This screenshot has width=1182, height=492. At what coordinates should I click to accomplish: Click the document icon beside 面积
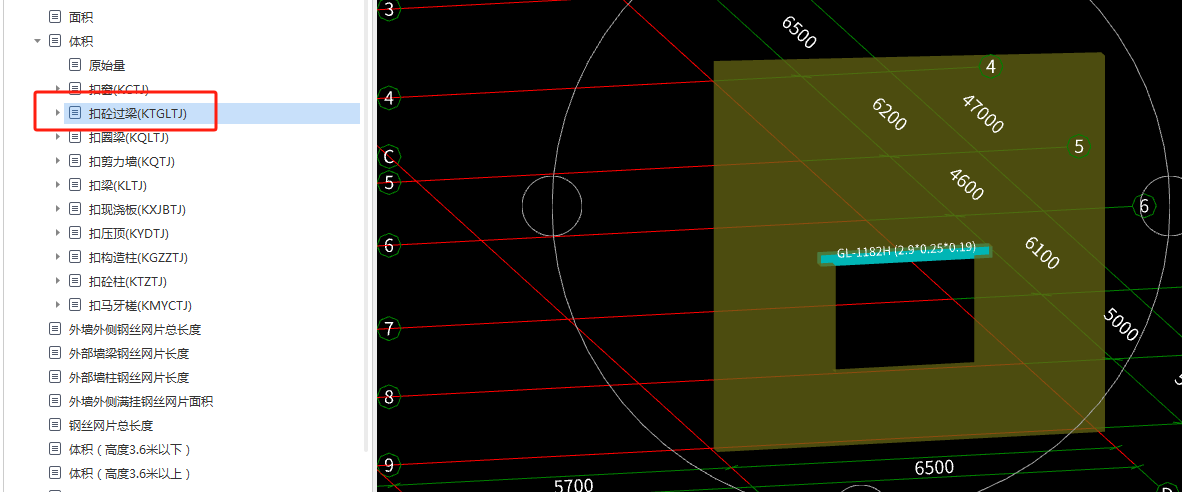(x=54, y=17)
